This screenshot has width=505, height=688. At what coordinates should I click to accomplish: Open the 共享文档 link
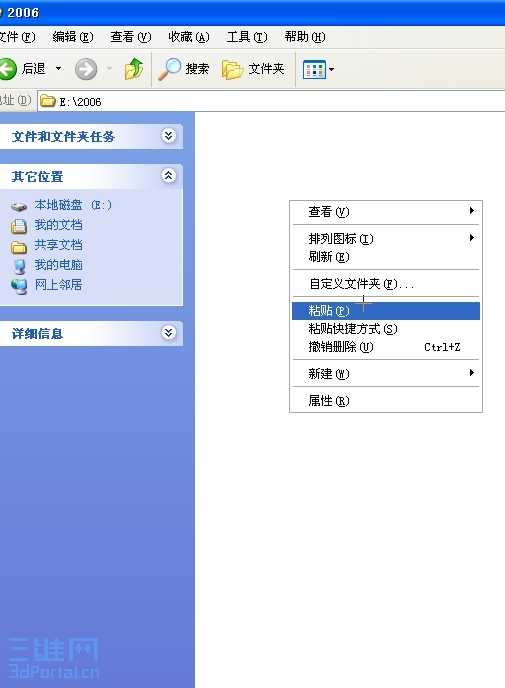coord(58,245)
